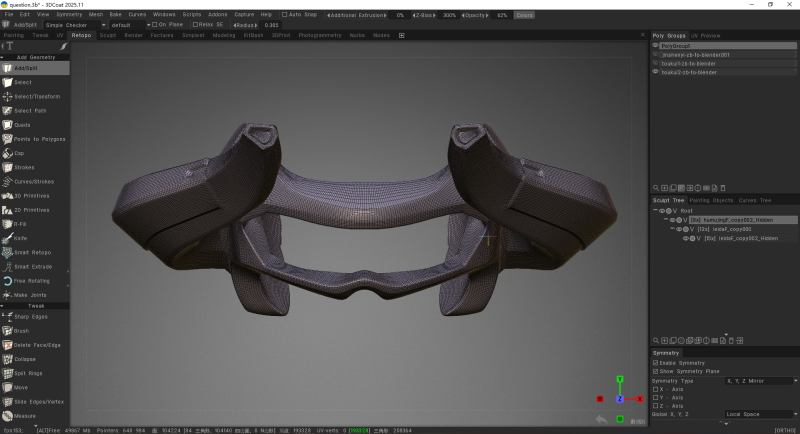Screen dimensions: 800x434
Task: Select the Quads tool
Action: tap(22, 125)
